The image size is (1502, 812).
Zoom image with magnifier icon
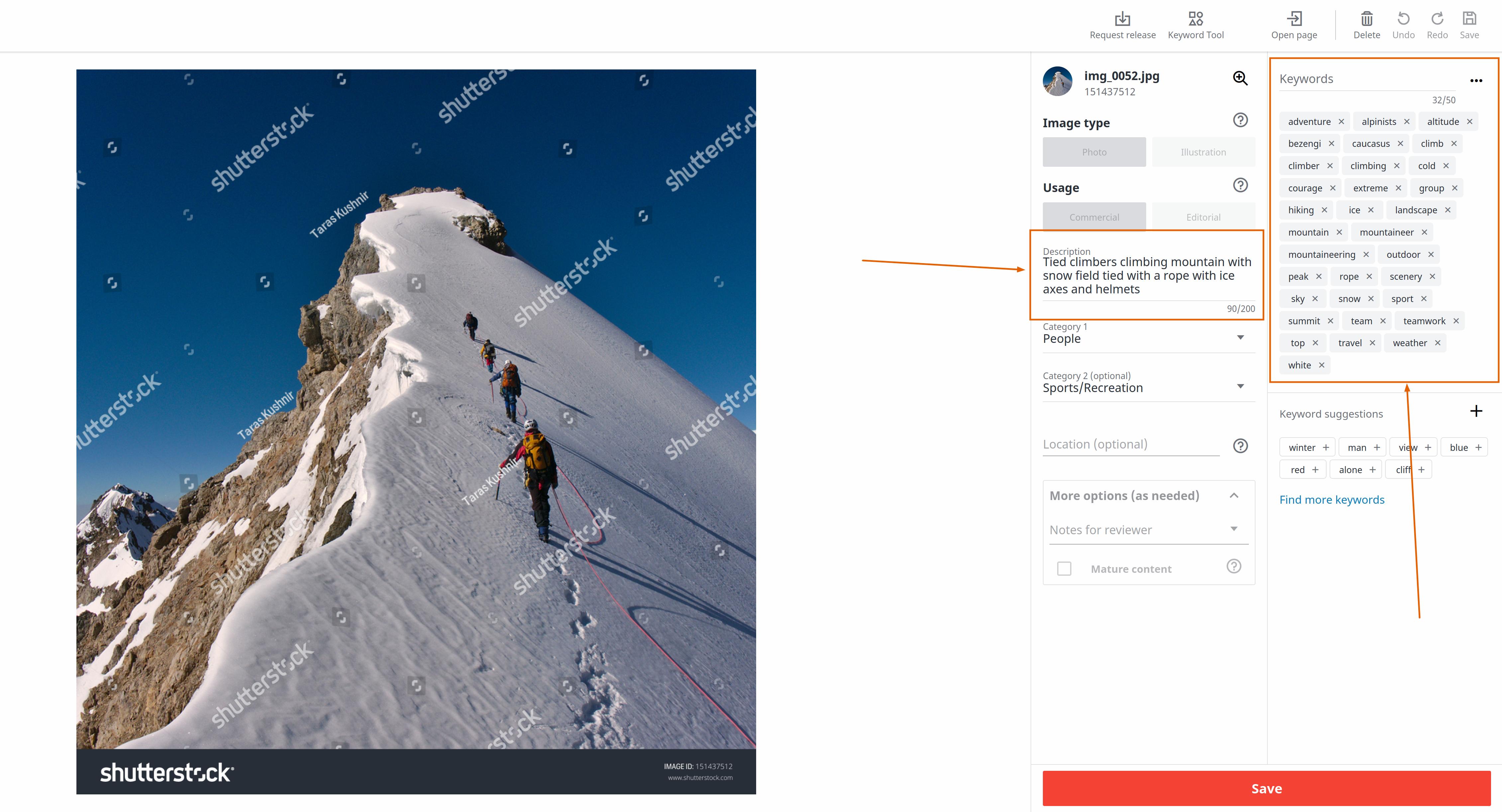click(x=1240, y=79)
